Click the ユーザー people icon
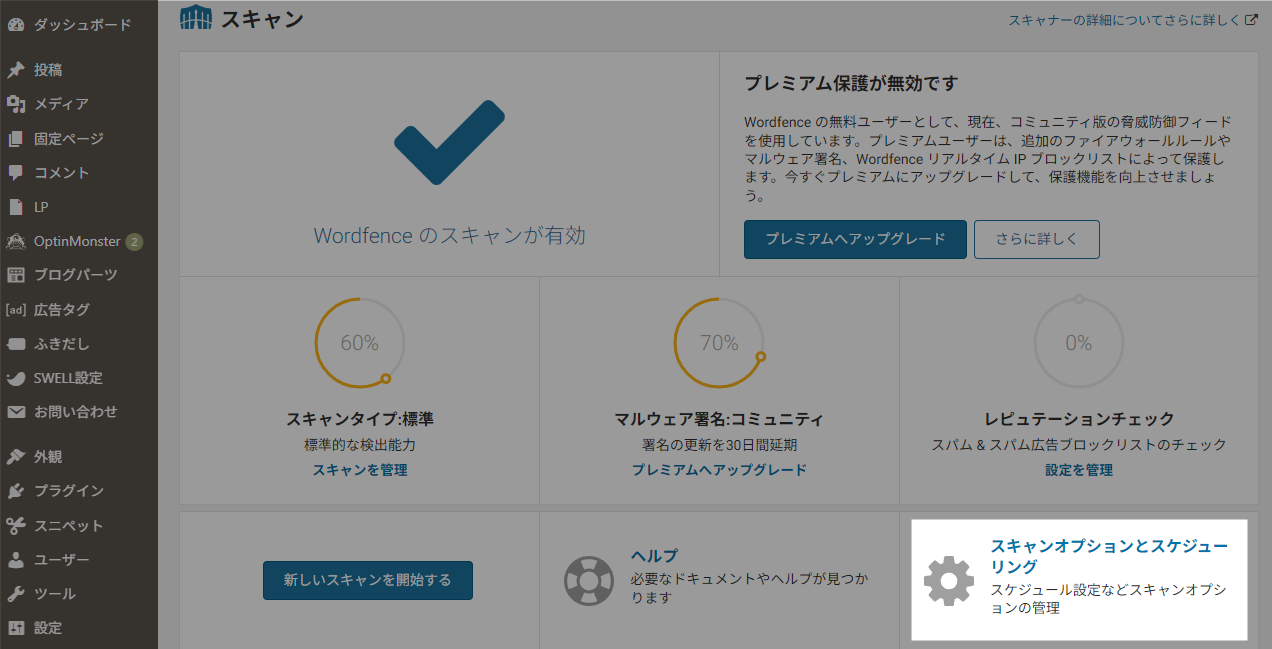1272x649 pixels. point(15,559)
